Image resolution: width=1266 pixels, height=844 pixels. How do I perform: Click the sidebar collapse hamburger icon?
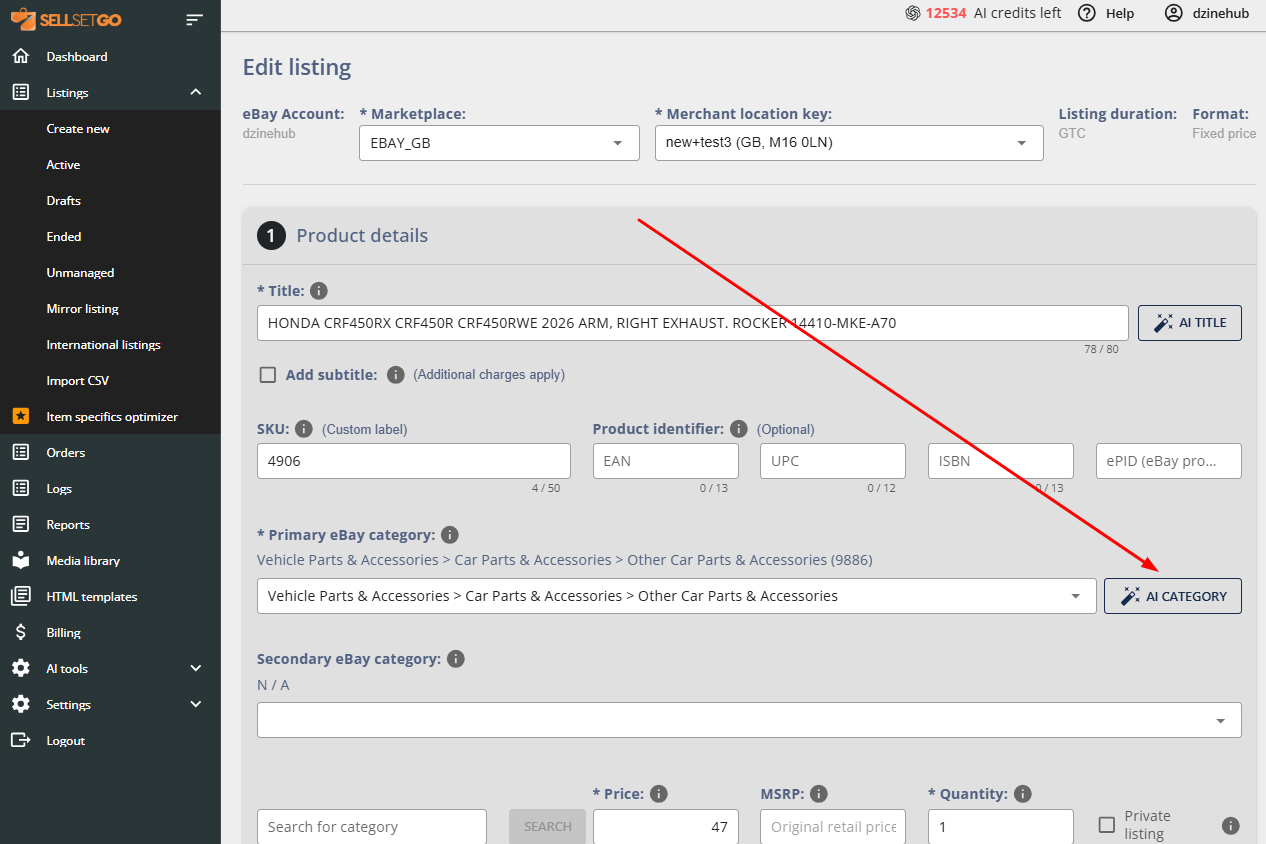point(194,19)
